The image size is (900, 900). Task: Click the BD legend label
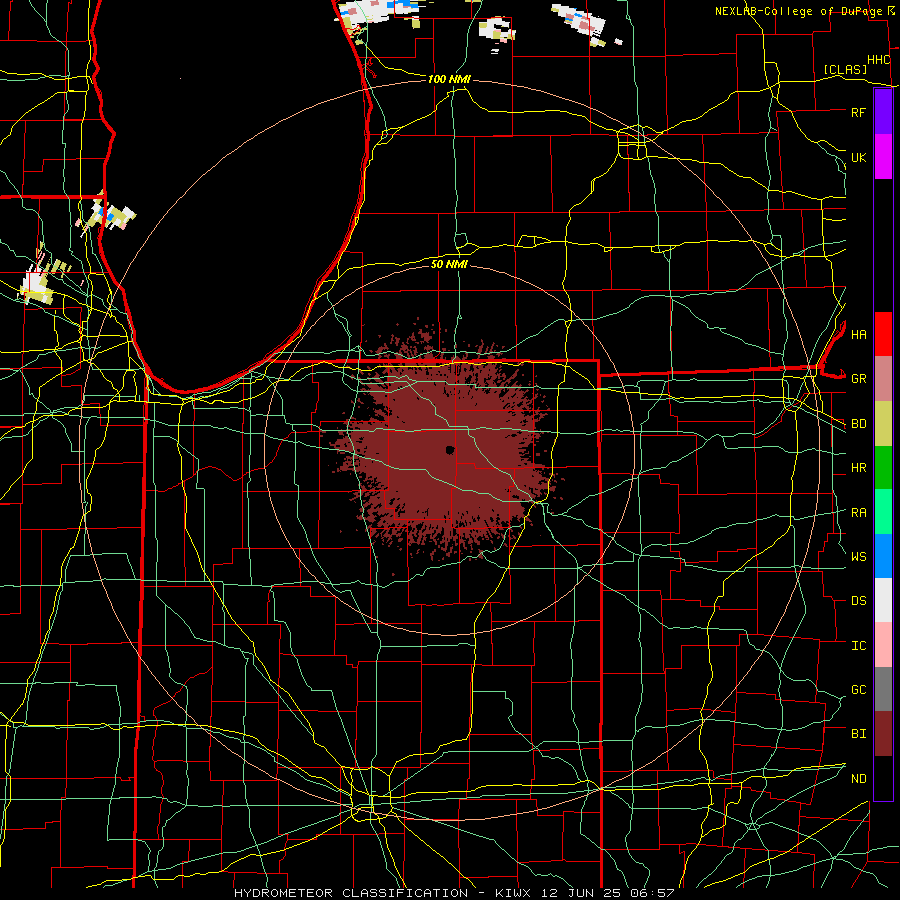(x=858, y=424)
